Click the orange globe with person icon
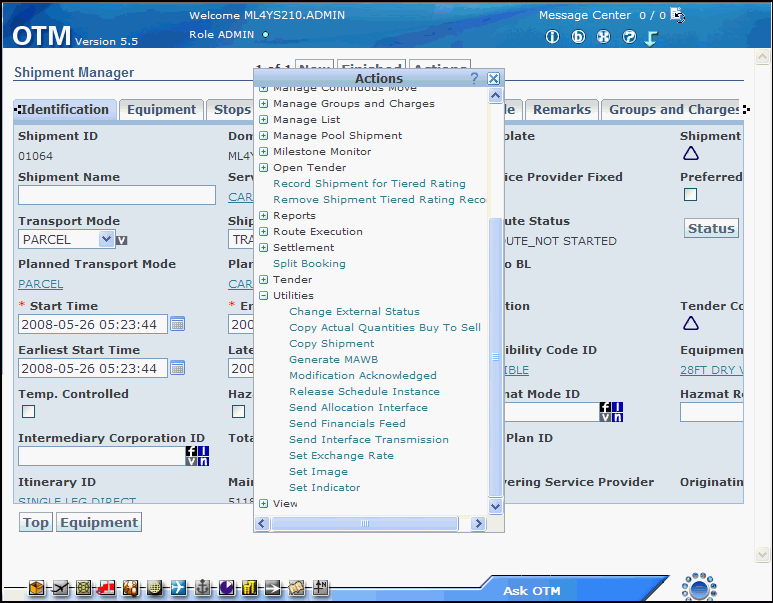This screenshot has width=773, height=603. [131, 587]
